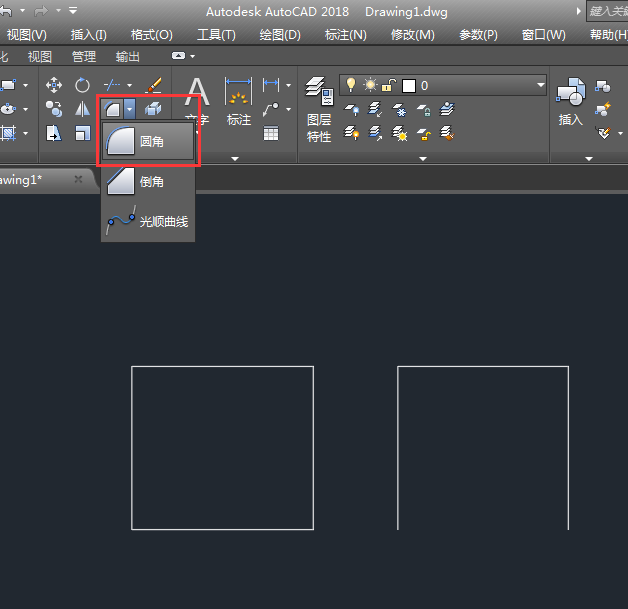
Task: Select the Multileader tool icon
Action: (271, 109)
